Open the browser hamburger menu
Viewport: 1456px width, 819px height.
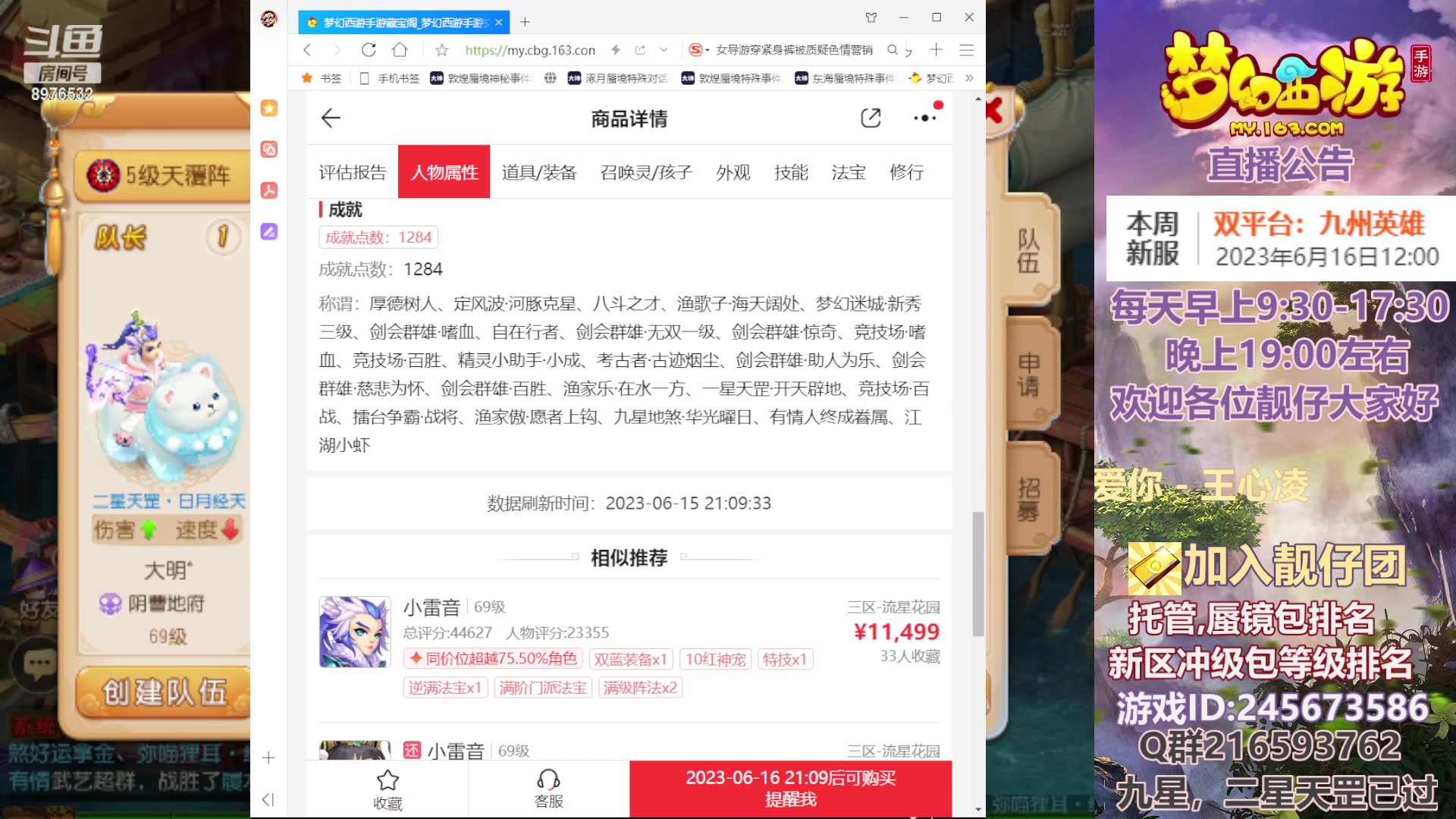[966, 50]
